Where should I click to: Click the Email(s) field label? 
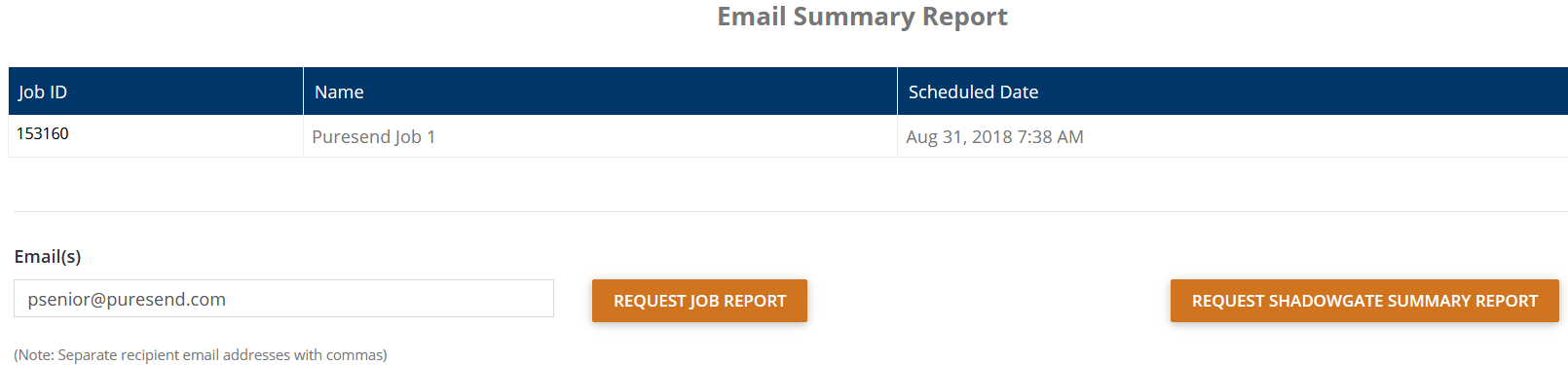coord(48,256)
